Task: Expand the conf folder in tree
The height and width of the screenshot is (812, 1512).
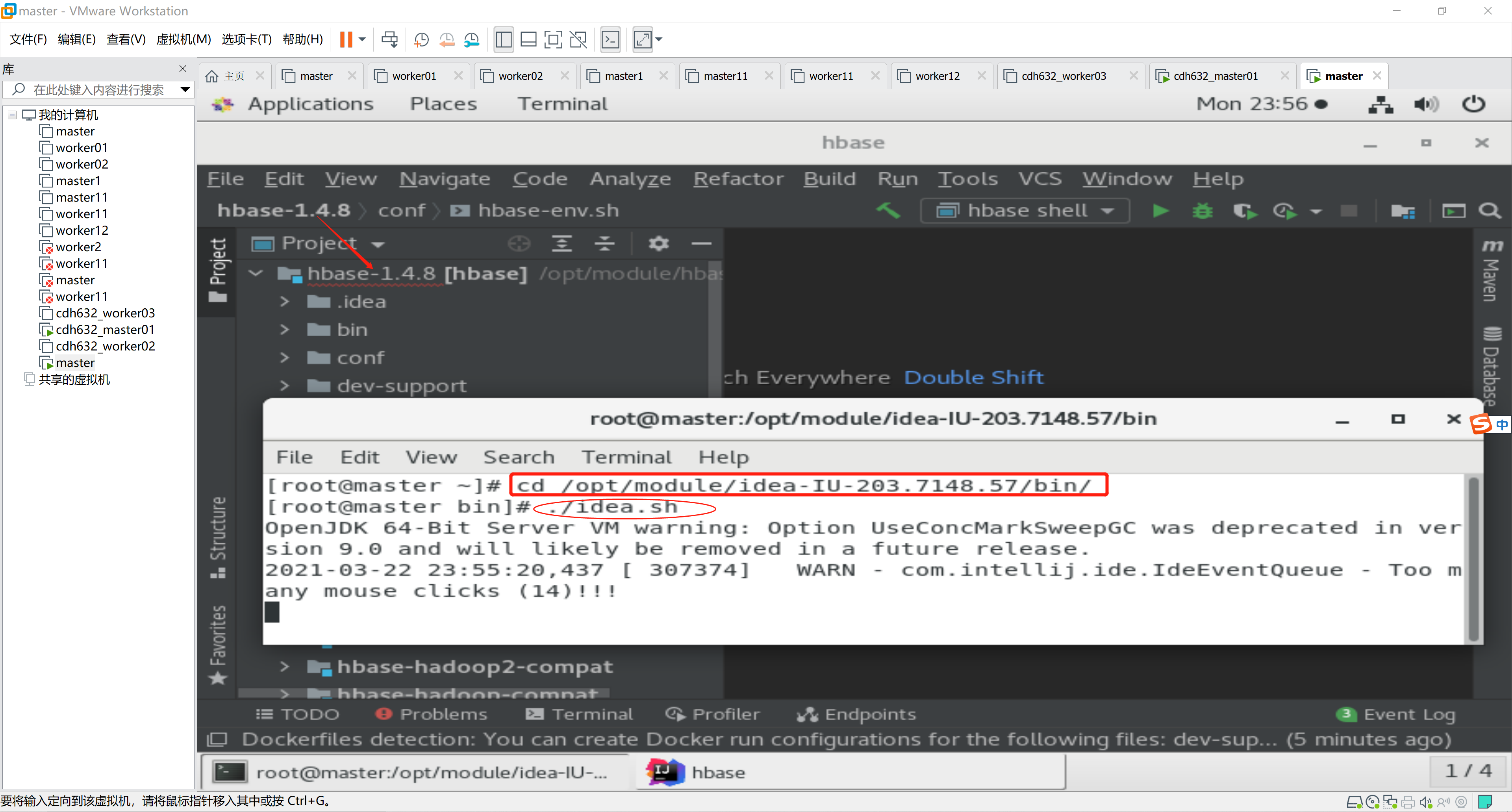Action: (x=285, y=358)
